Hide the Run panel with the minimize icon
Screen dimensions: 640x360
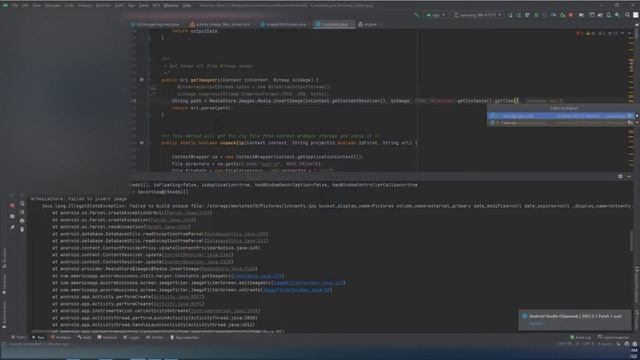pyautogui.click(x=629, y=176)
